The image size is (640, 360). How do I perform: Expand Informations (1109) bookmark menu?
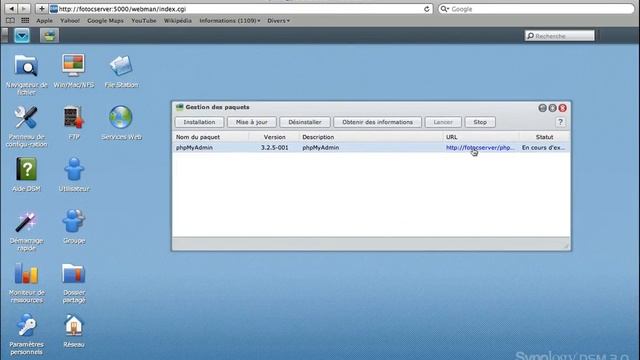(x=230, y=20)
